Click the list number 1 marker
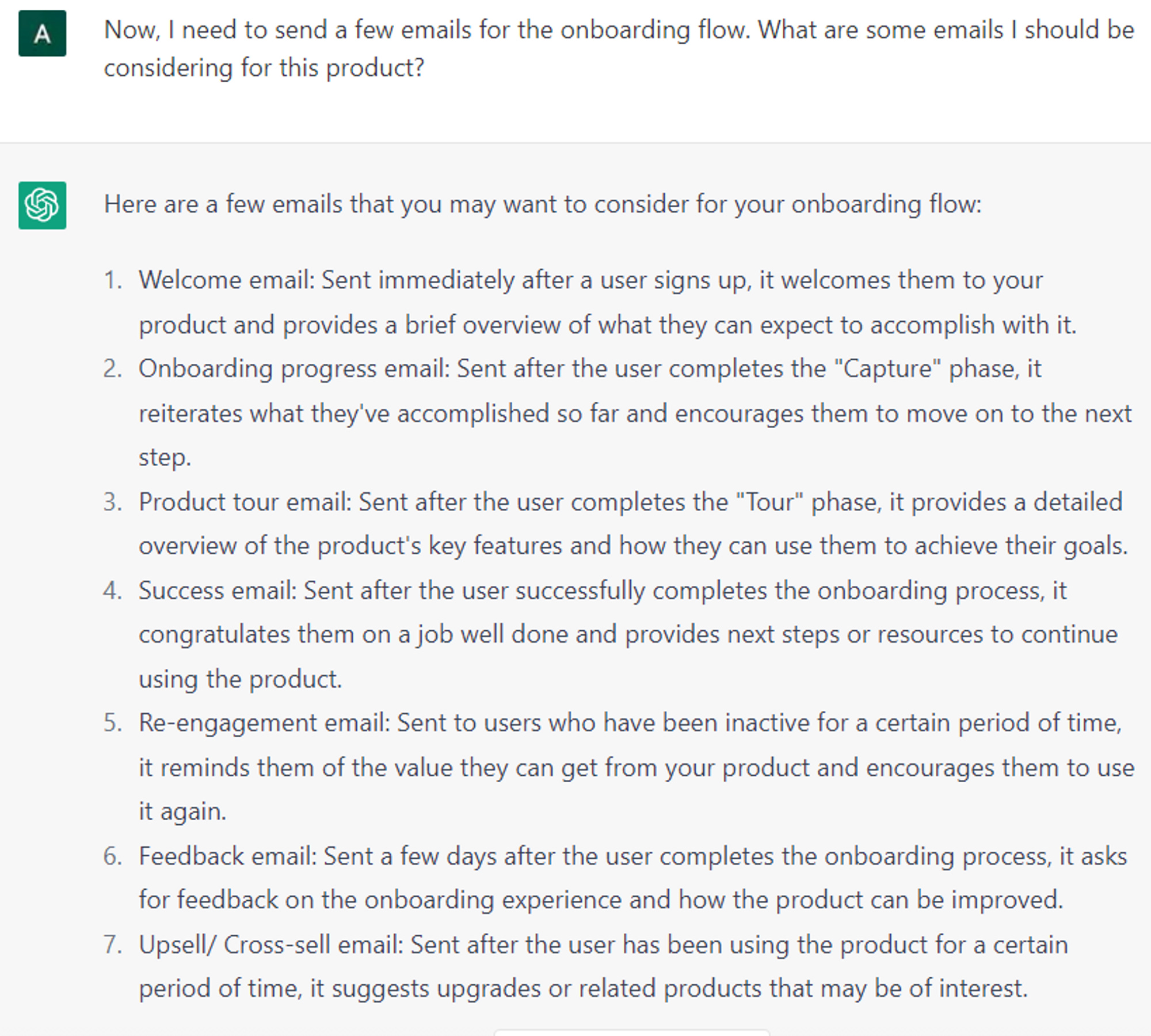Screen dimensions: 1151x1036 pos(113,280)
